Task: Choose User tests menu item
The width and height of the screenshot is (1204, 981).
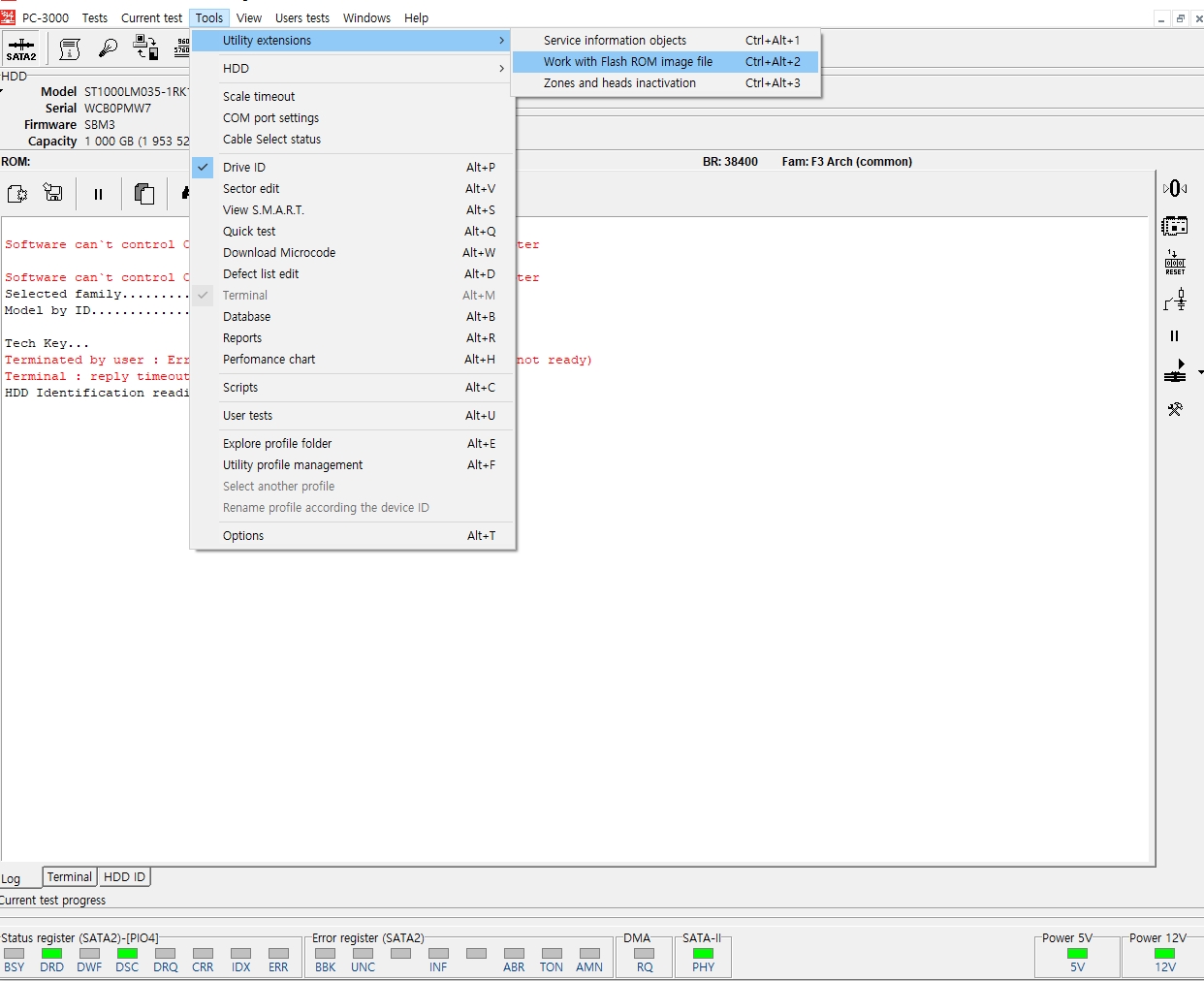Action: (x=353, y=416)
